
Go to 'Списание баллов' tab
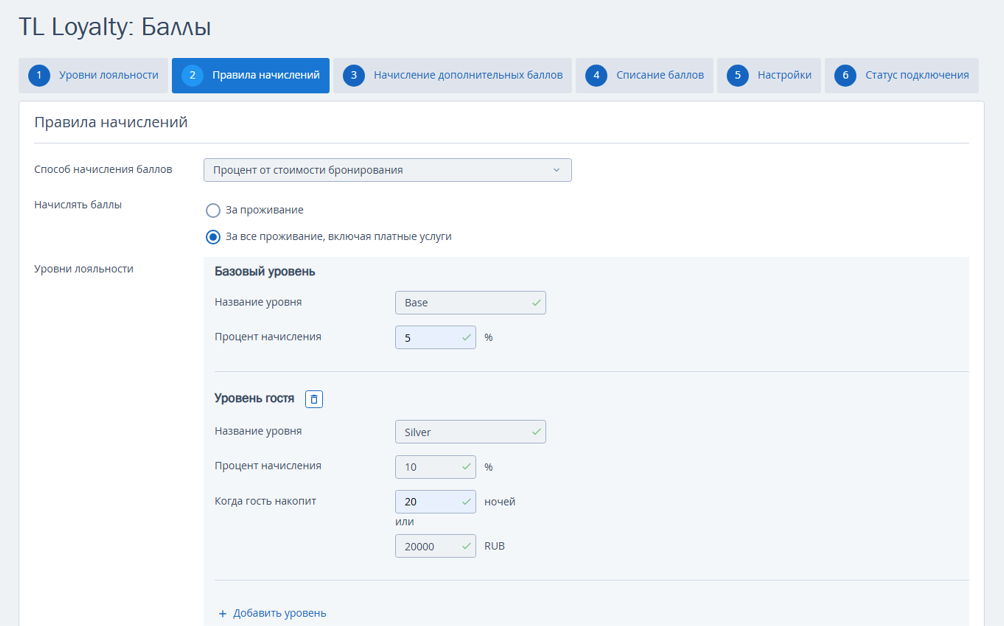(644, 76)
